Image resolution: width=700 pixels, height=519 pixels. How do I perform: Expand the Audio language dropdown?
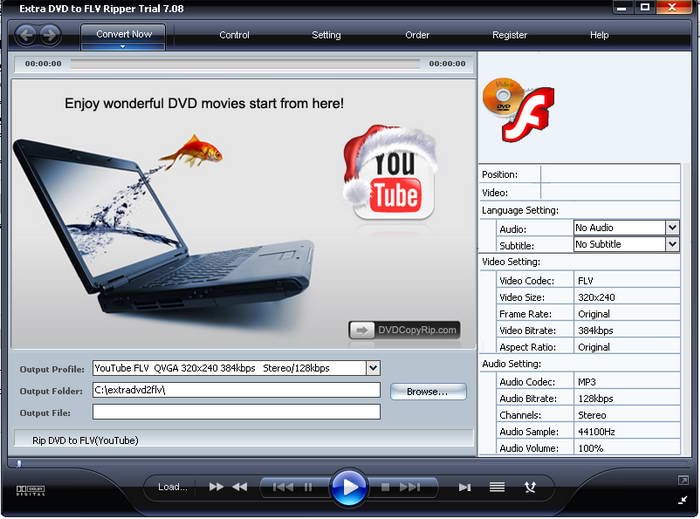(672, 228)
